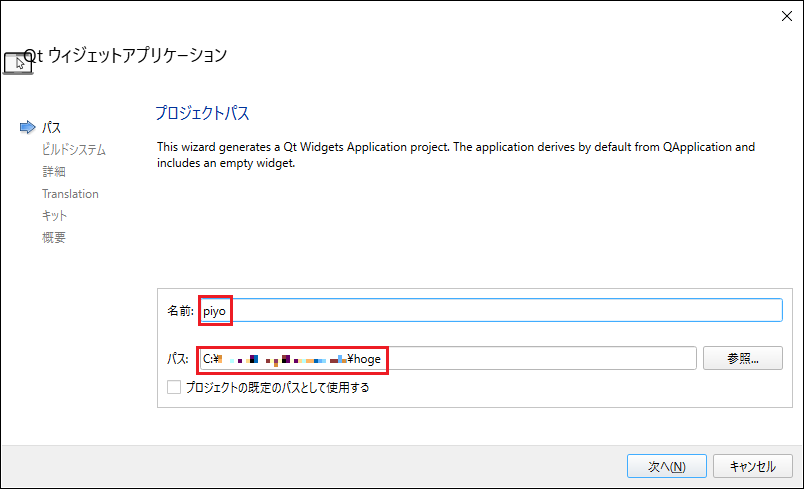Click the キャンセル button
804x489 pixels.
coord(753,466)
